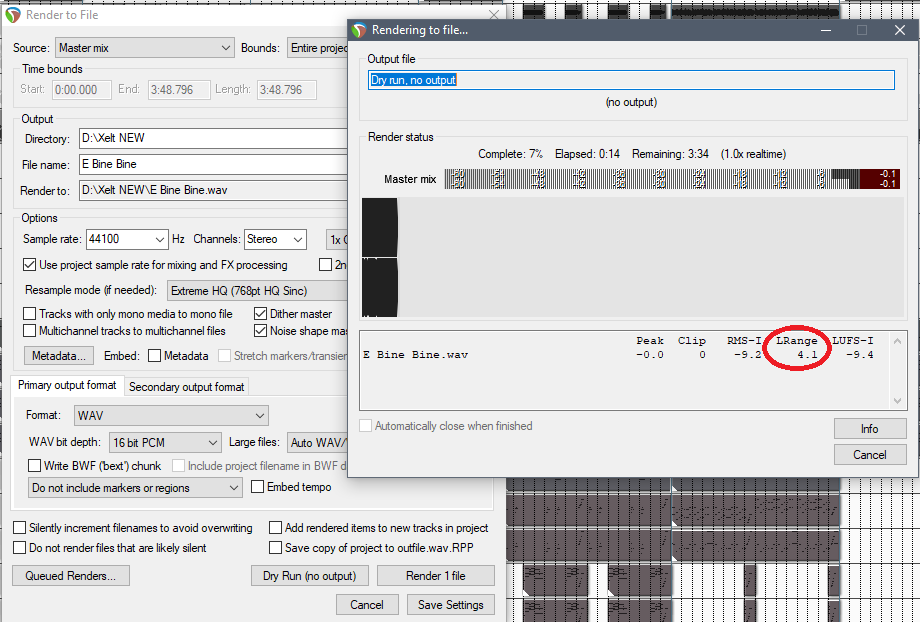
Task: Toggle the Dither master checkbox
Action: click(261, 314)
